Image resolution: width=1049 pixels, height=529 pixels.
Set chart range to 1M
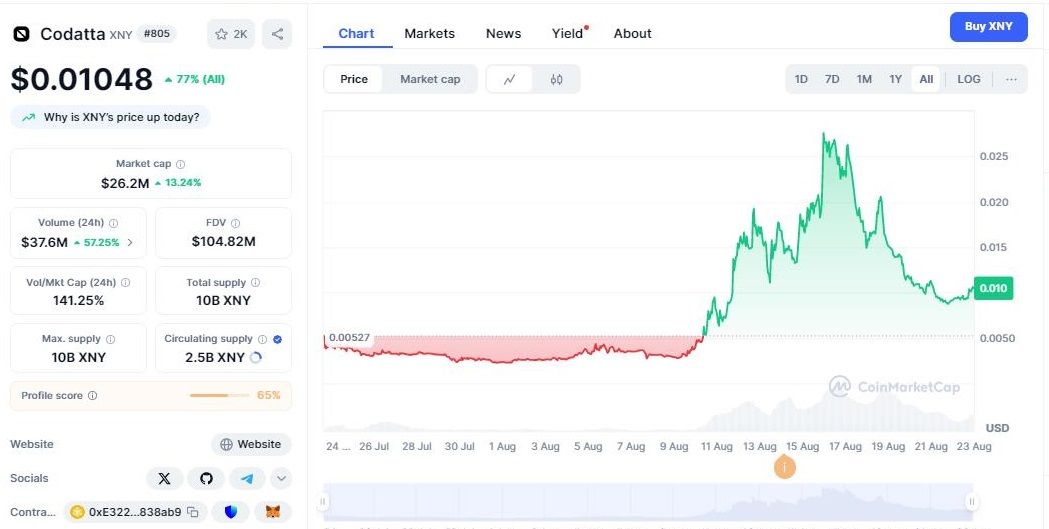tap(864, 80)
